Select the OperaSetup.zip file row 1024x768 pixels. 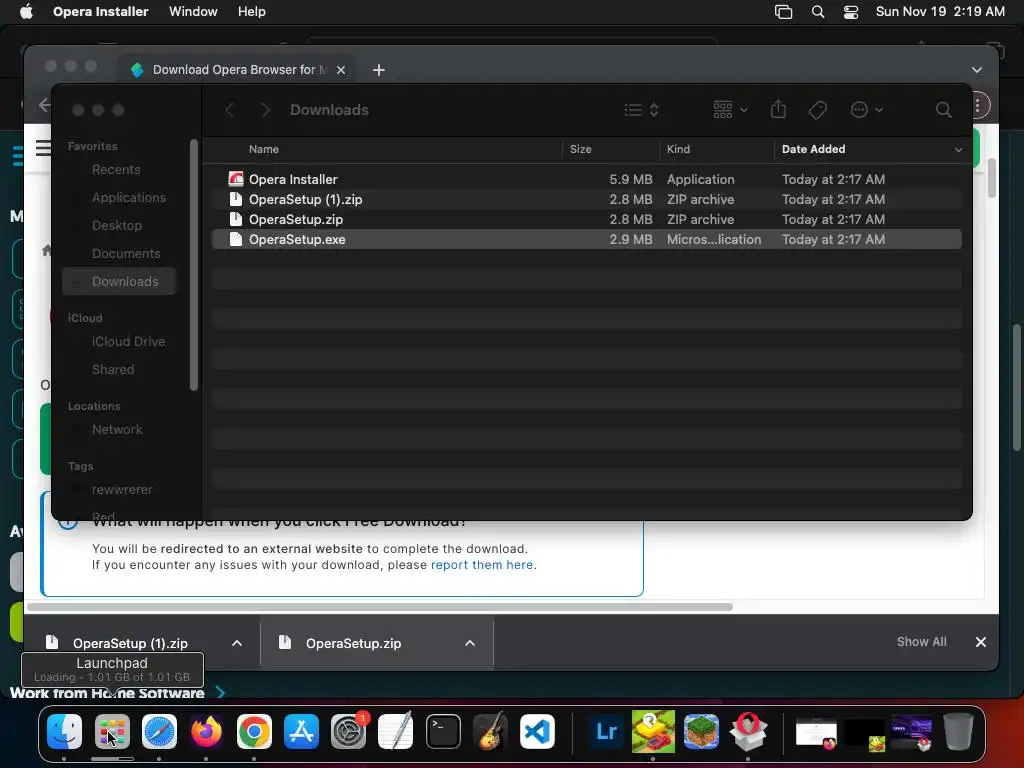tap(586, 219)
